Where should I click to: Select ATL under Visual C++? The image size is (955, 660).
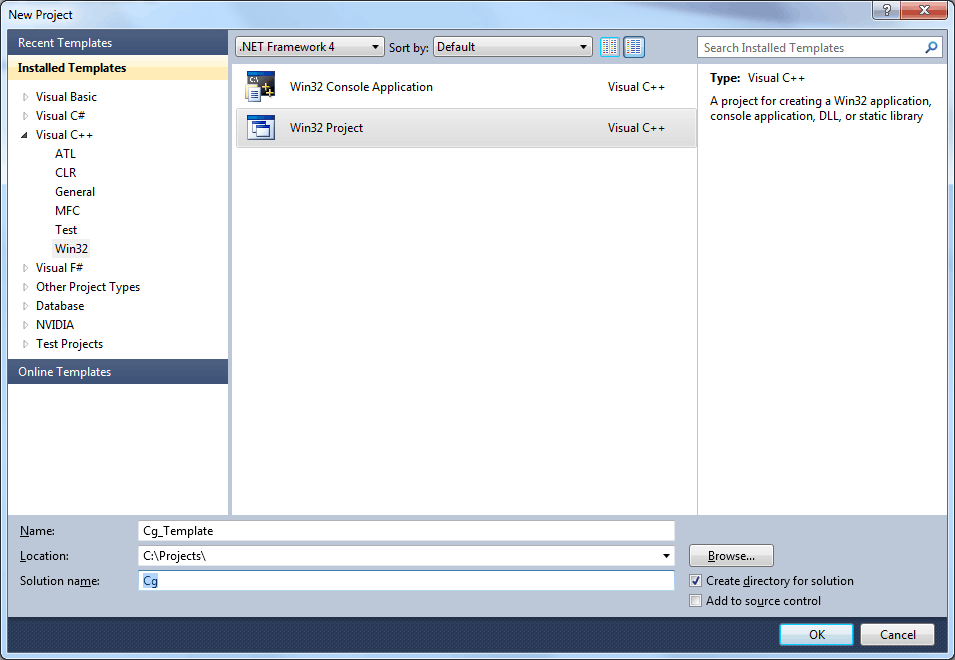coord(65,153)
